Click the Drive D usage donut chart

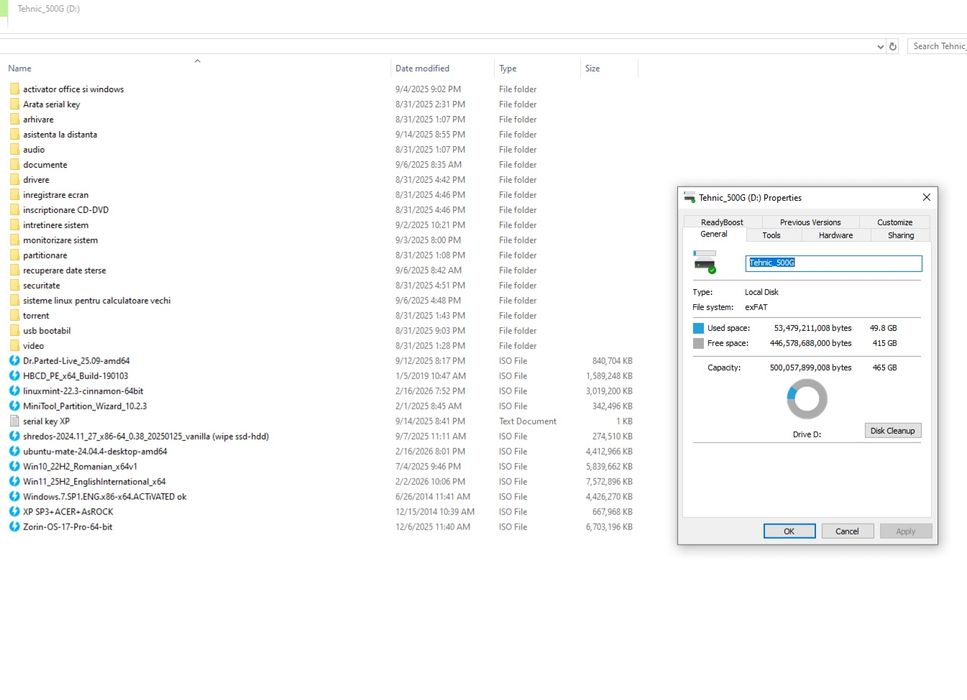click(x=807, y=399)
